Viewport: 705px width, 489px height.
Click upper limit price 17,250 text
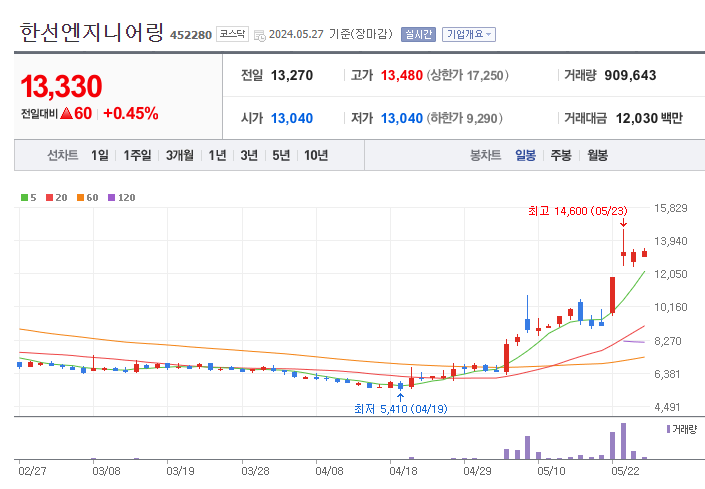coord(468,75)
